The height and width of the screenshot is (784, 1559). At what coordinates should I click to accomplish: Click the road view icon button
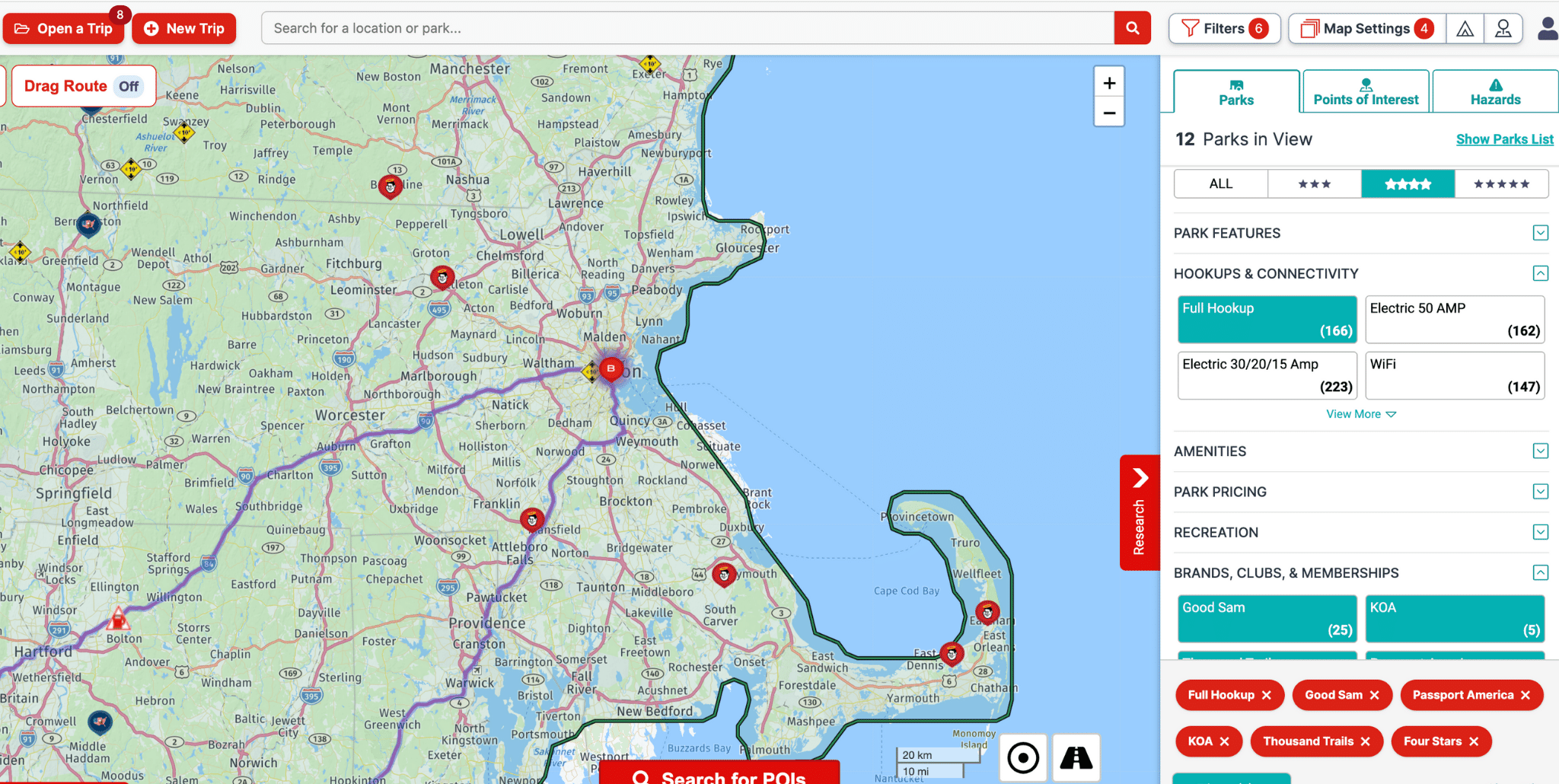[x=1076, y=757]
